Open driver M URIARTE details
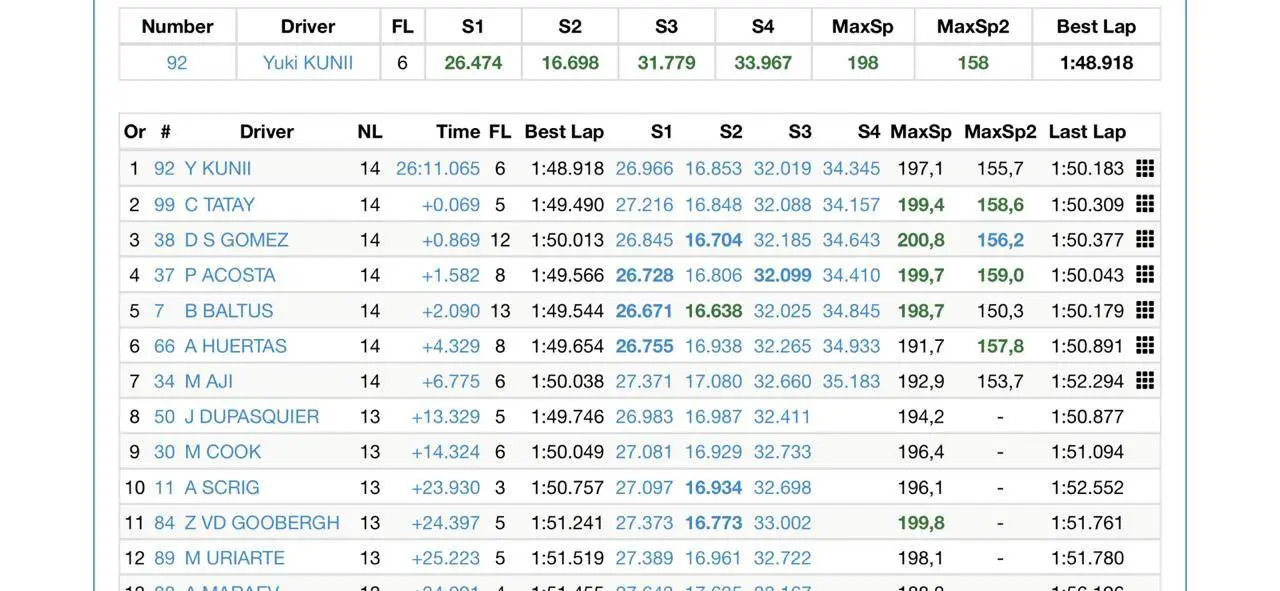The image size is (1280, 591). click(x=235, y=558)
